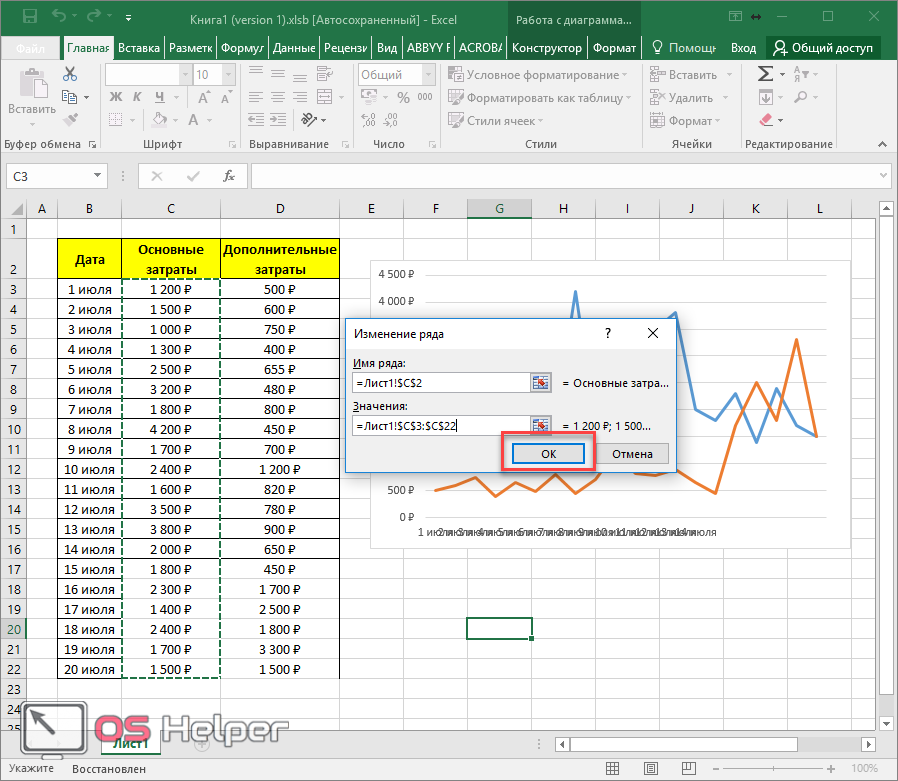
Task: Toggle bold formatting (Ж)
Action: click(x=114, y=97)
